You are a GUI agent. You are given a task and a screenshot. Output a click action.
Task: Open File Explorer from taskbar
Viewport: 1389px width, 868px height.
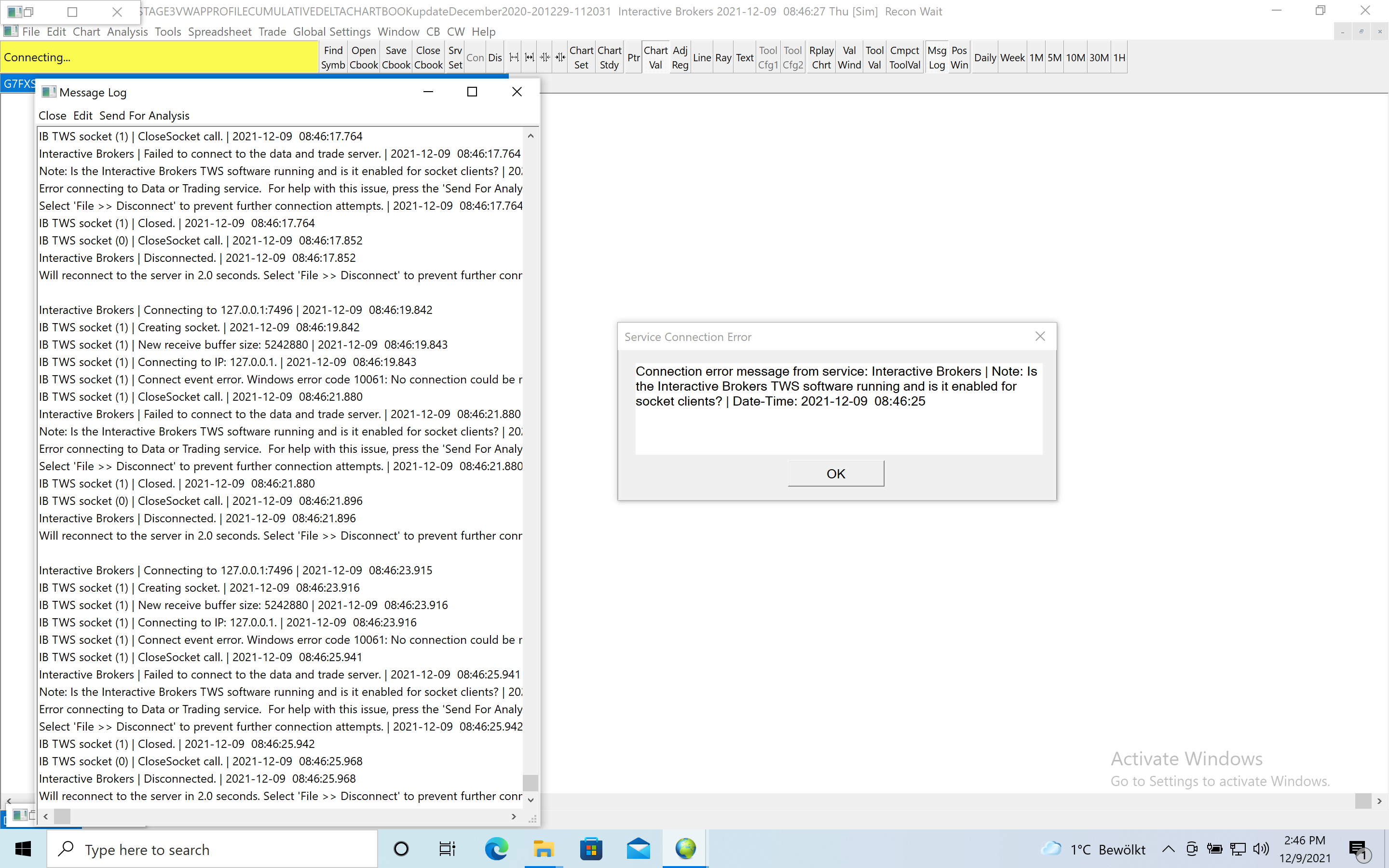[543, 849]
